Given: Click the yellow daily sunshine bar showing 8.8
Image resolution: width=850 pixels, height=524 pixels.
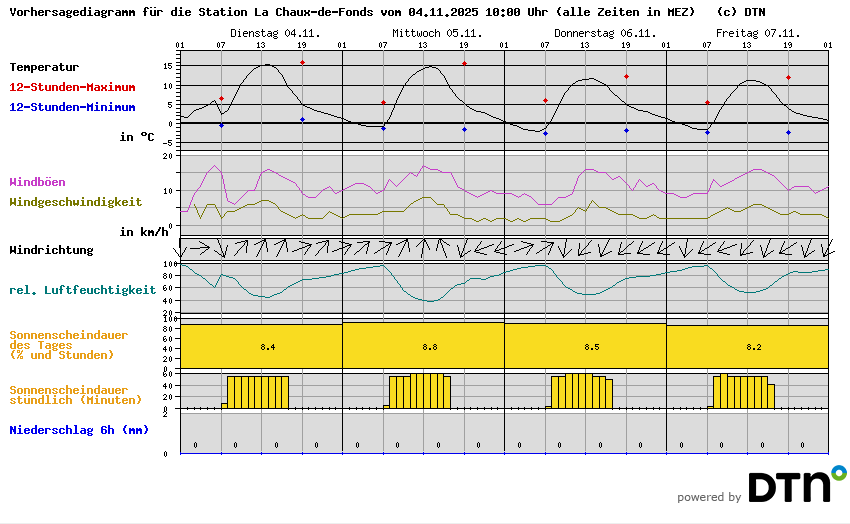Looking at the screenshot, I should 423,346.
